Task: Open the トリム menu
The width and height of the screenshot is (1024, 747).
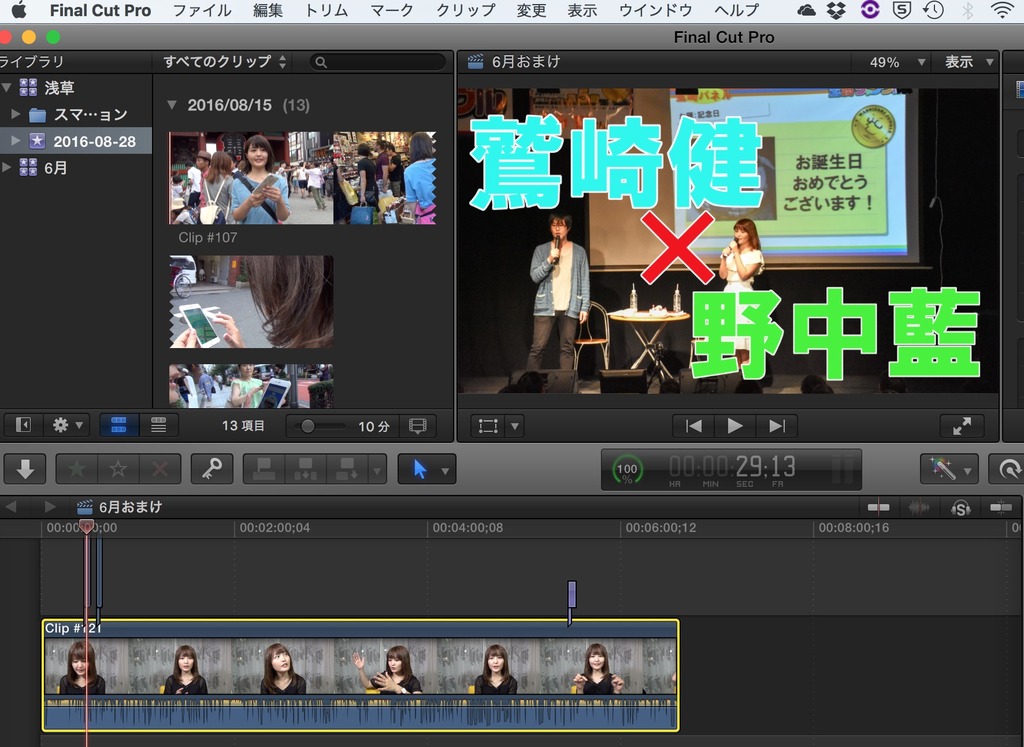Action: (326, 10)
